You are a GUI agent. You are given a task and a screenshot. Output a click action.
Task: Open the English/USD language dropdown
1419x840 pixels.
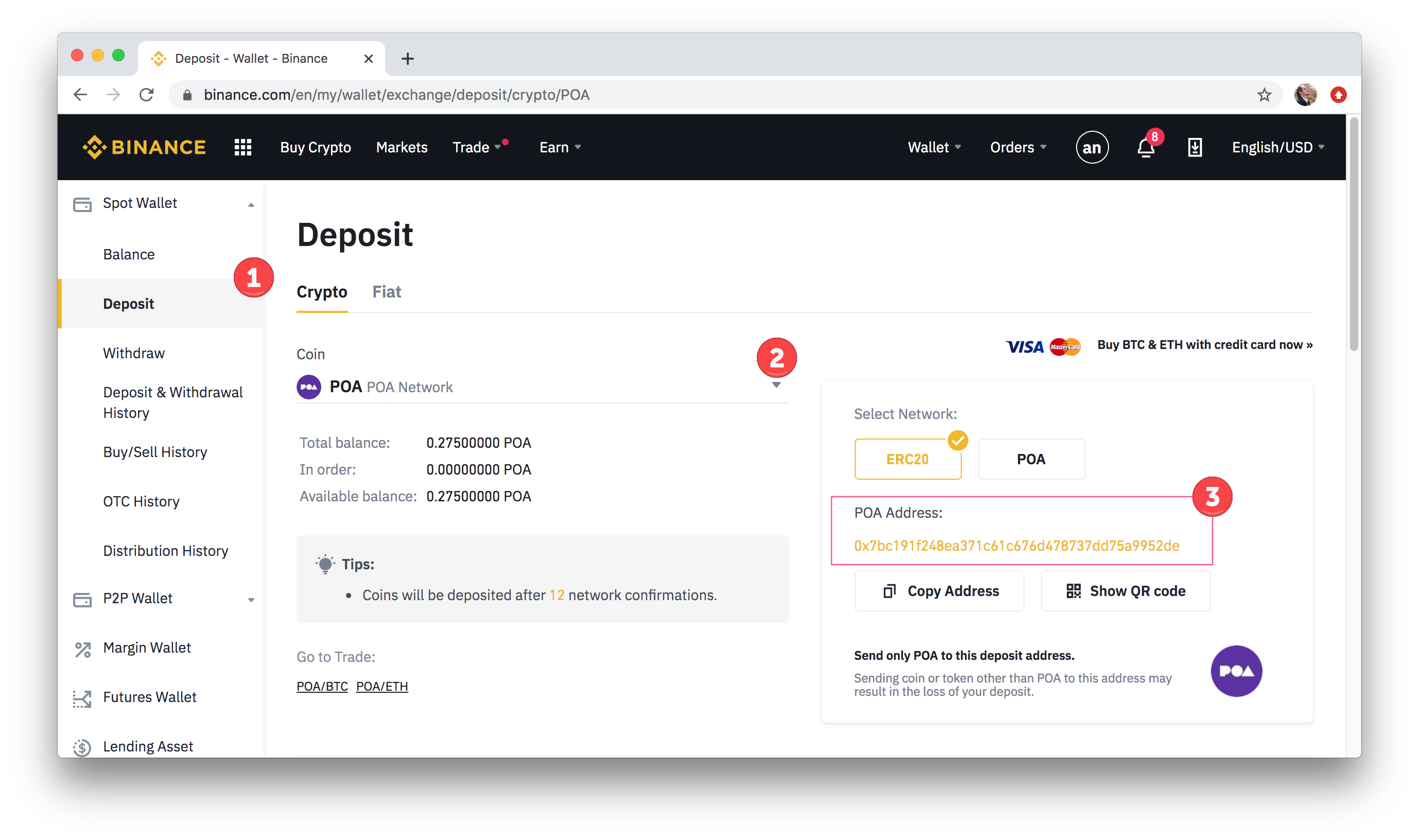pyautogui.click(x=1277, y=148)
